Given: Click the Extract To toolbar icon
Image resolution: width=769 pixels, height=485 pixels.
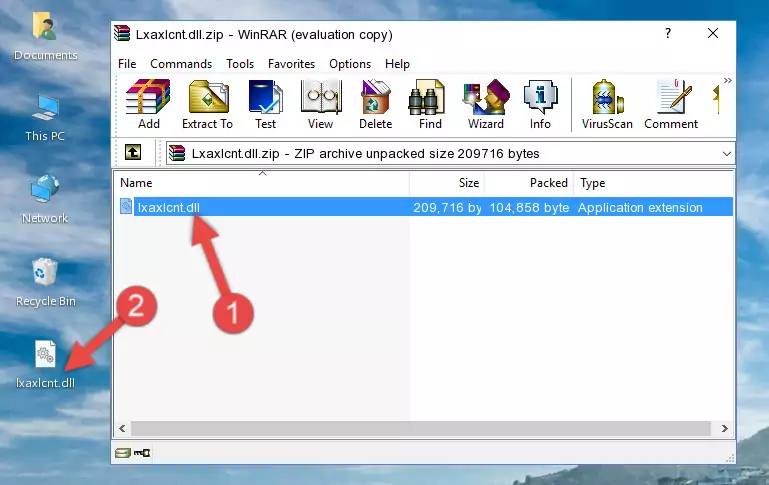Looking at the screenshot, I should [207, 104].
